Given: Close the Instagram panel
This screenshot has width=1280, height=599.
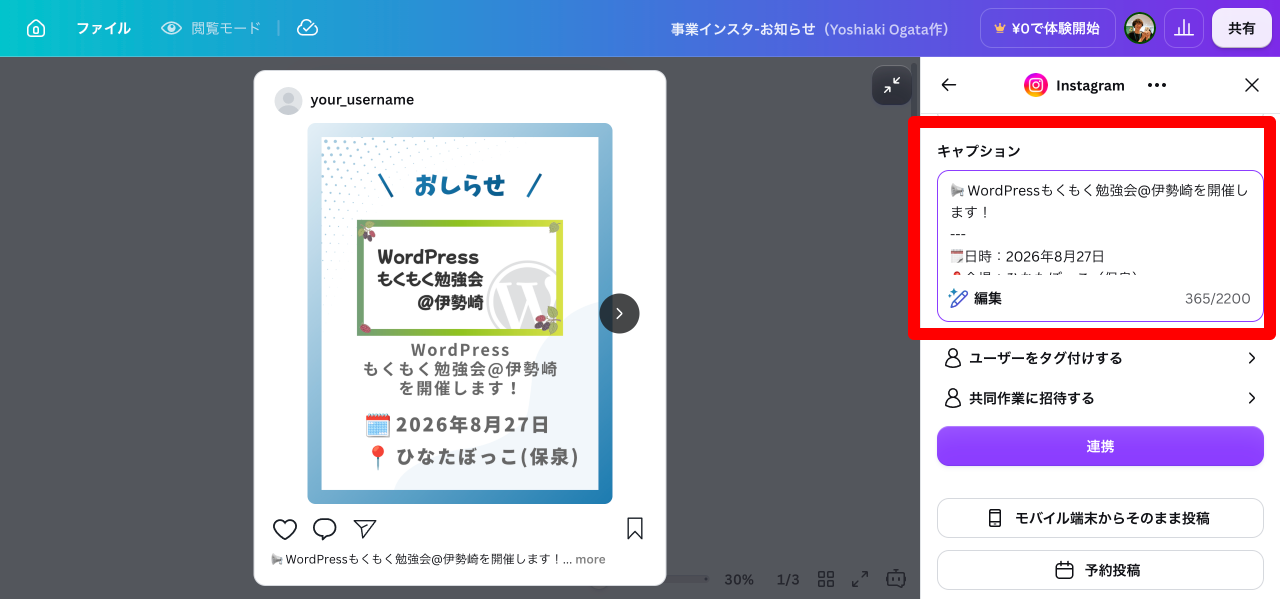Looking at the screenshot, I should coord(1252,85).
